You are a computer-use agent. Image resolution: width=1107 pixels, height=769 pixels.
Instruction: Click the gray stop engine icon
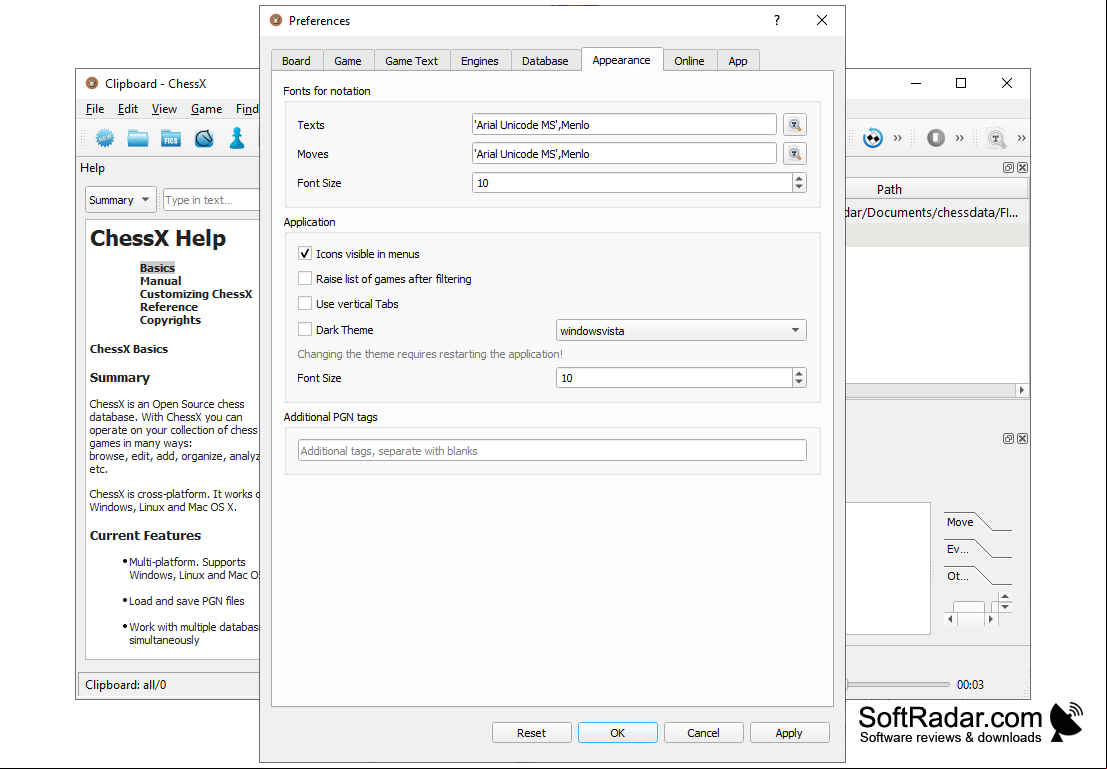tap(935, 138)
